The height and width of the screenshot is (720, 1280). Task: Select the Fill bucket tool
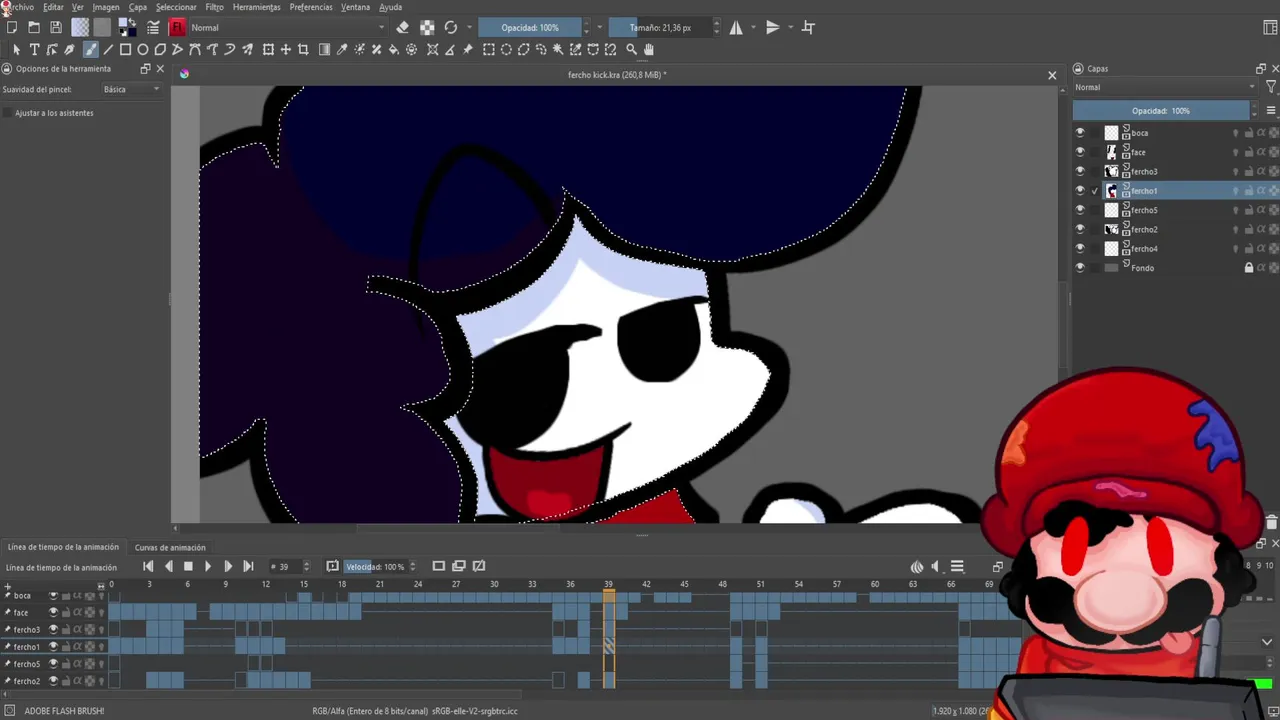click(394, 49)
